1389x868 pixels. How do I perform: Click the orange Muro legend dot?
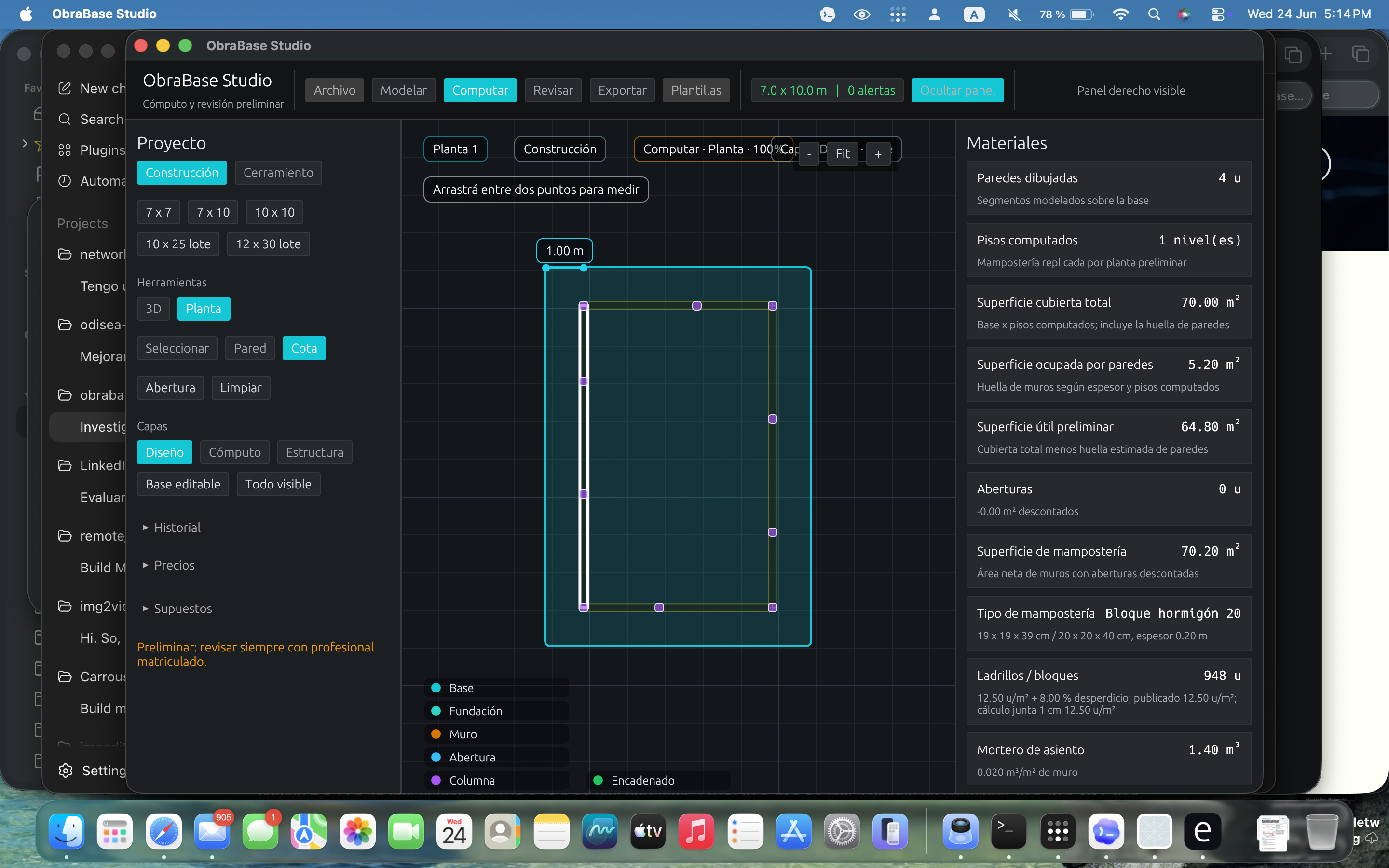[436, 733]
